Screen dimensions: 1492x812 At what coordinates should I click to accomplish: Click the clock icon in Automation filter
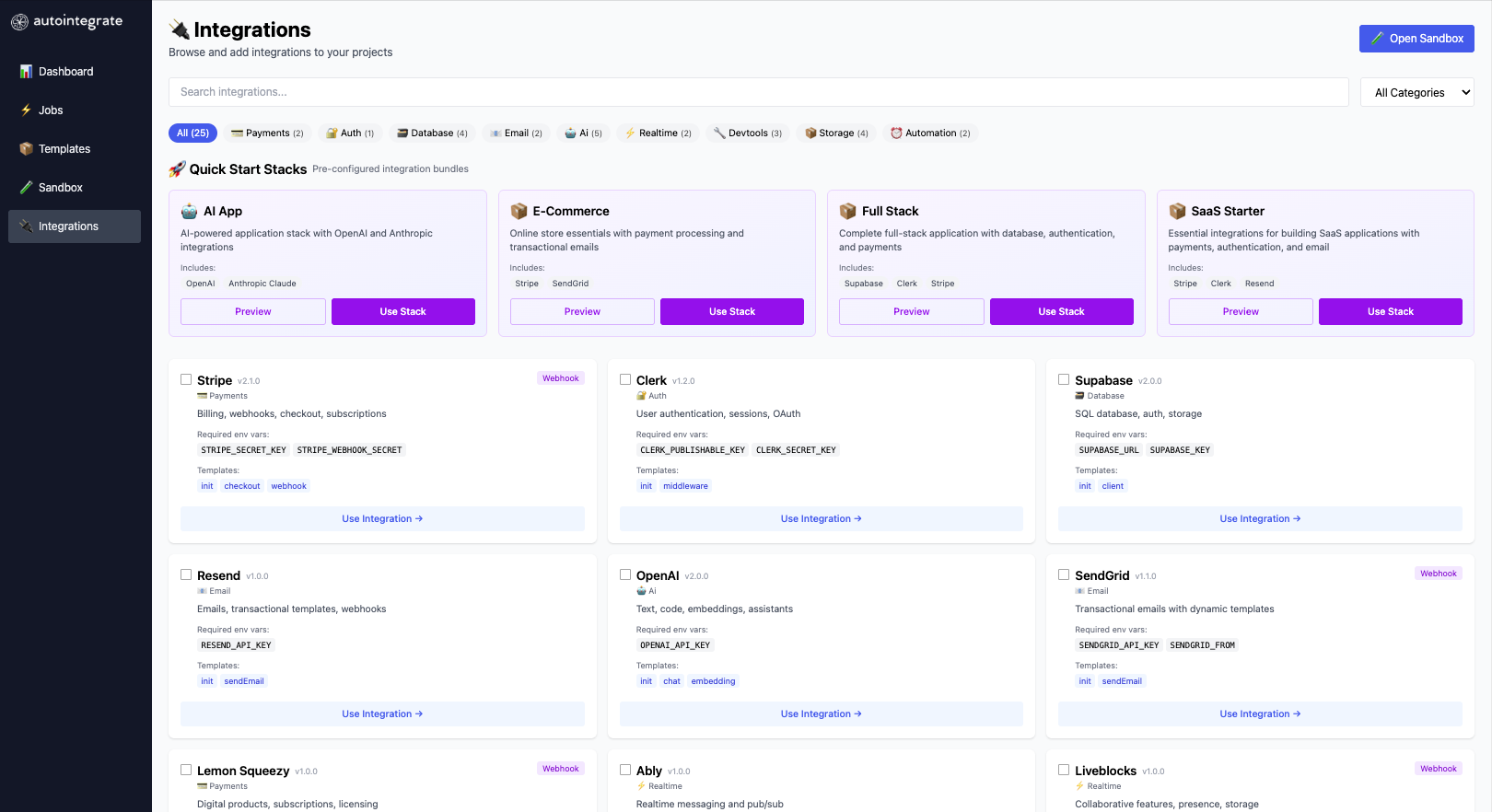(x=896, y=133)
